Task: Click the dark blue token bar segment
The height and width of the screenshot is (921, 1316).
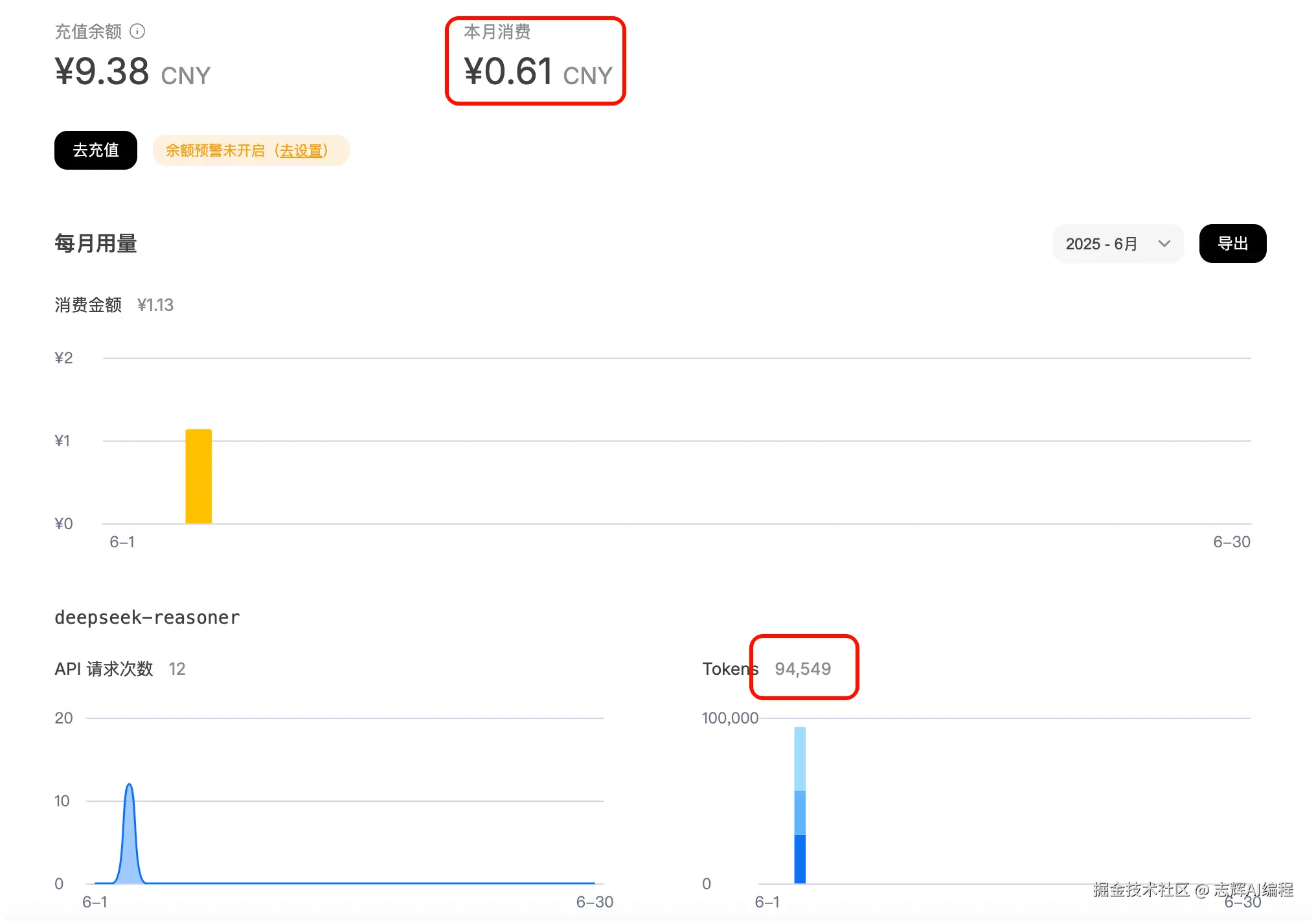Action: pos(800,859)
